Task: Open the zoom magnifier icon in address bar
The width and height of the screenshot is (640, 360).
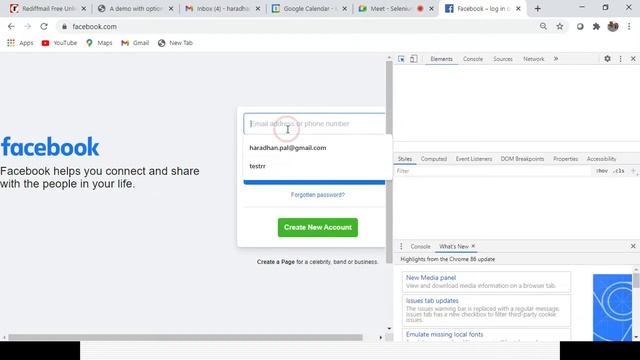Action: coord(543,26)
